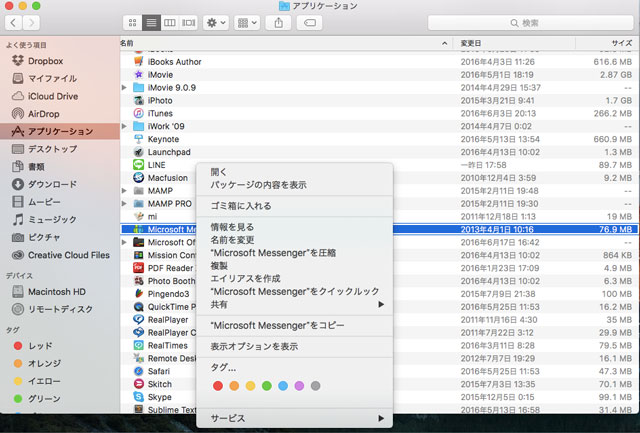The image size is (640, 433).
Task: Open the gear action menu
Action: [x=216, y=23]
